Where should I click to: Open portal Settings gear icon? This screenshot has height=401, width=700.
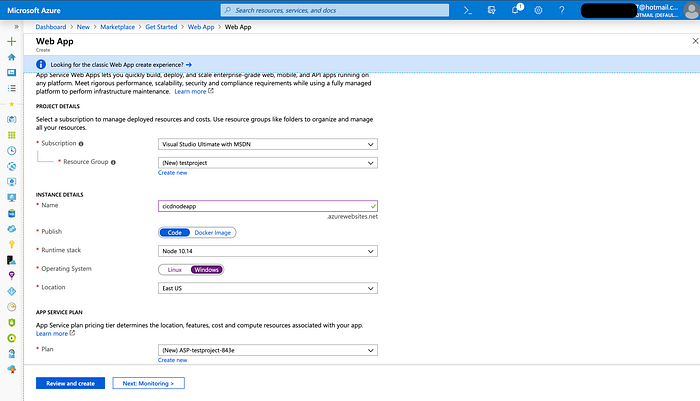538,10
